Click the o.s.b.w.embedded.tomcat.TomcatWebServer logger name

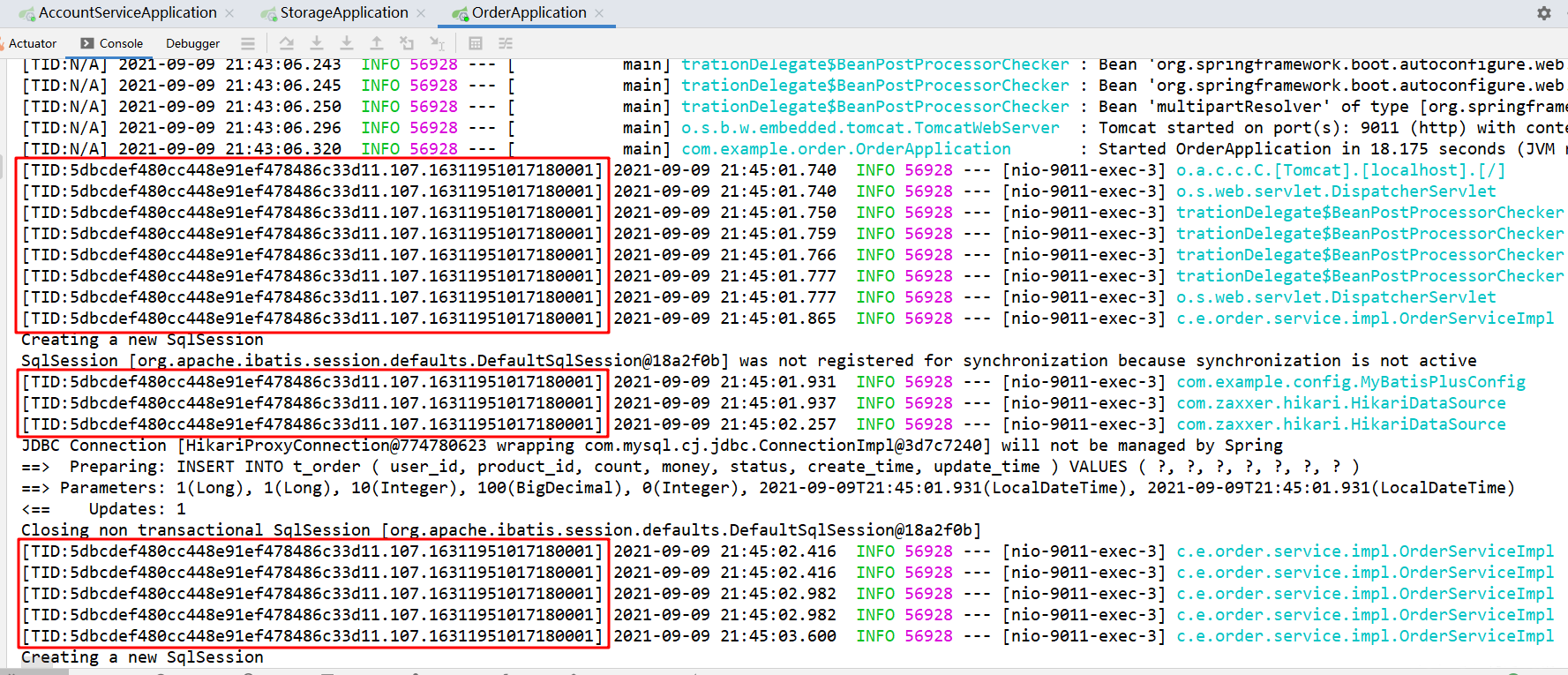[870, 128]
